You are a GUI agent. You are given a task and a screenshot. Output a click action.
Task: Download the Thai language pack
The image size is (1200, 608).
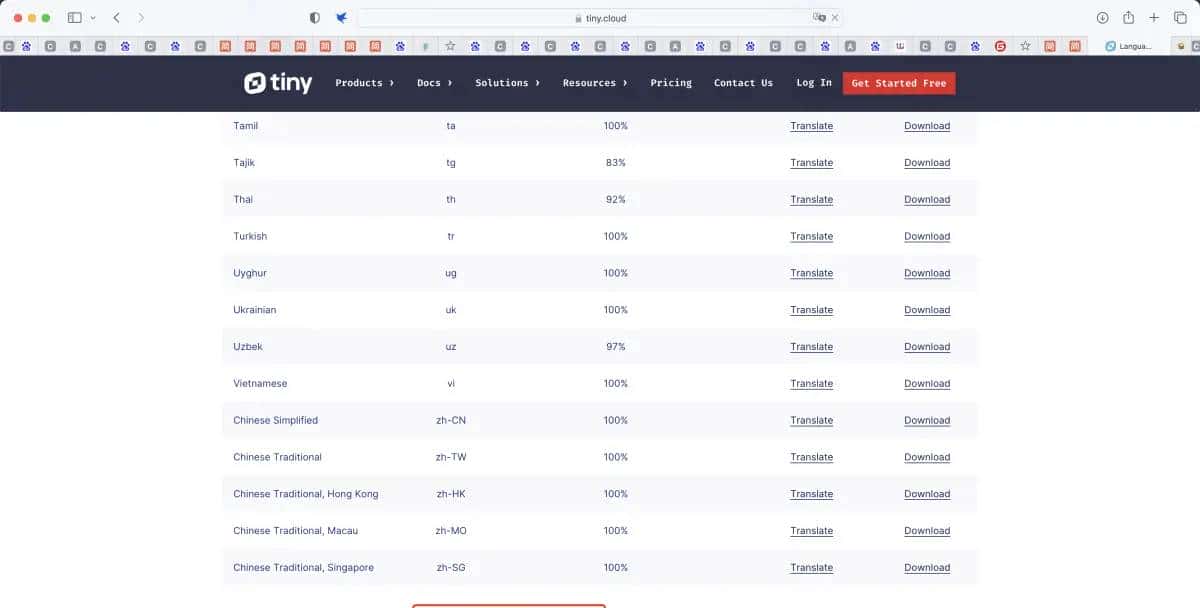(x=927, y=200)
